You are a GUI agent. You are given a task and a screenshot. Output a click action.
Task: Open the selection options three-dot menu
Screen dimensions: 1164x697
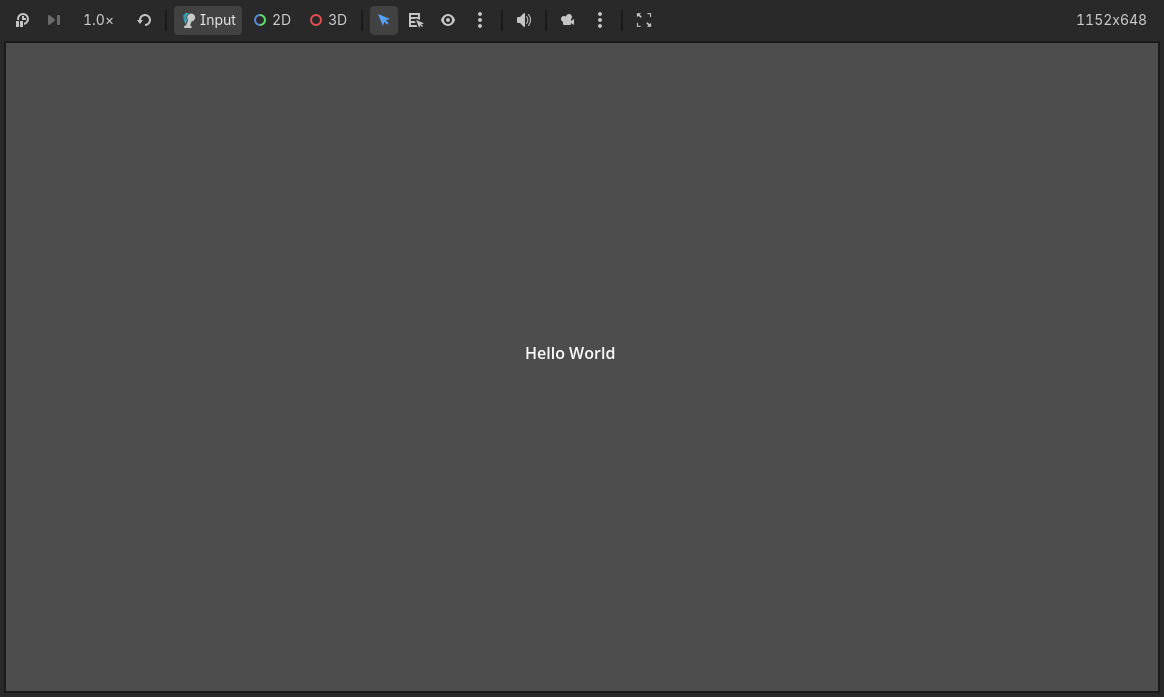pos(480,20)
